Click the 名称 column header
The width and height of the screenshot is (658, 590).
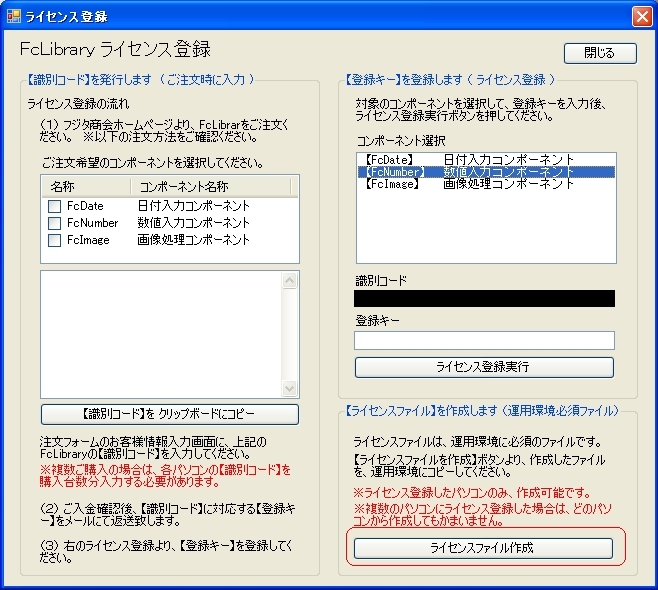pos(86,186)
